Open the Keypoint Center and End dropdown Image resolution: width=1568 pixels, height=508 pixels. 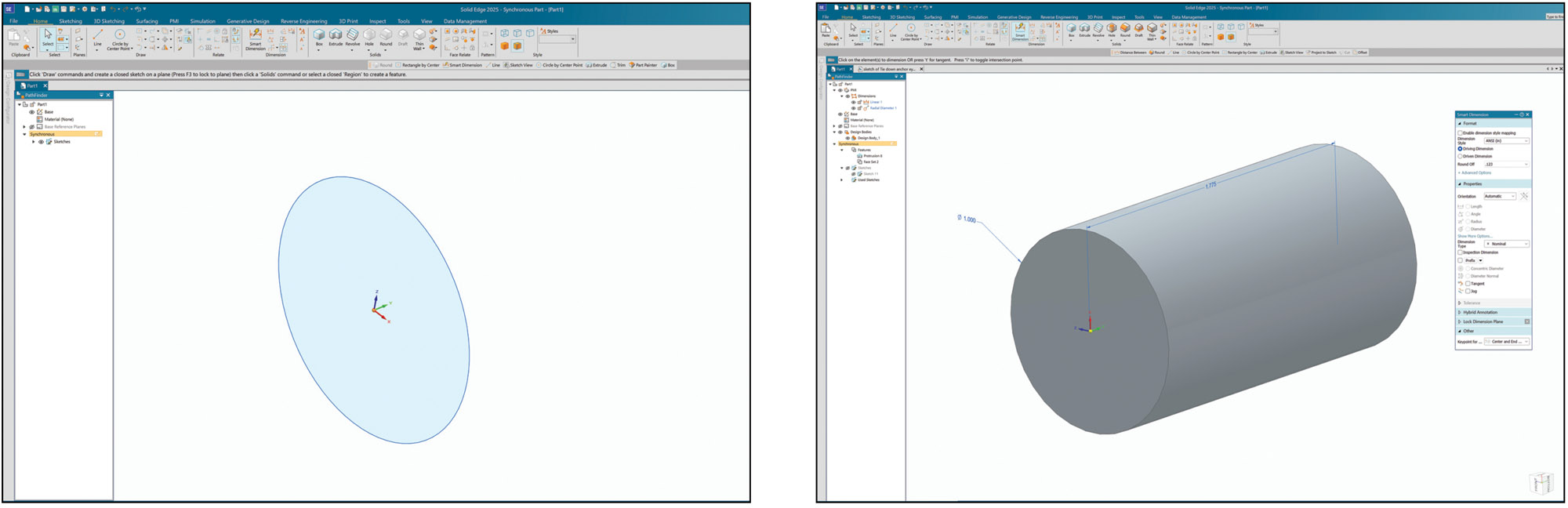(x=1506, y=342)
